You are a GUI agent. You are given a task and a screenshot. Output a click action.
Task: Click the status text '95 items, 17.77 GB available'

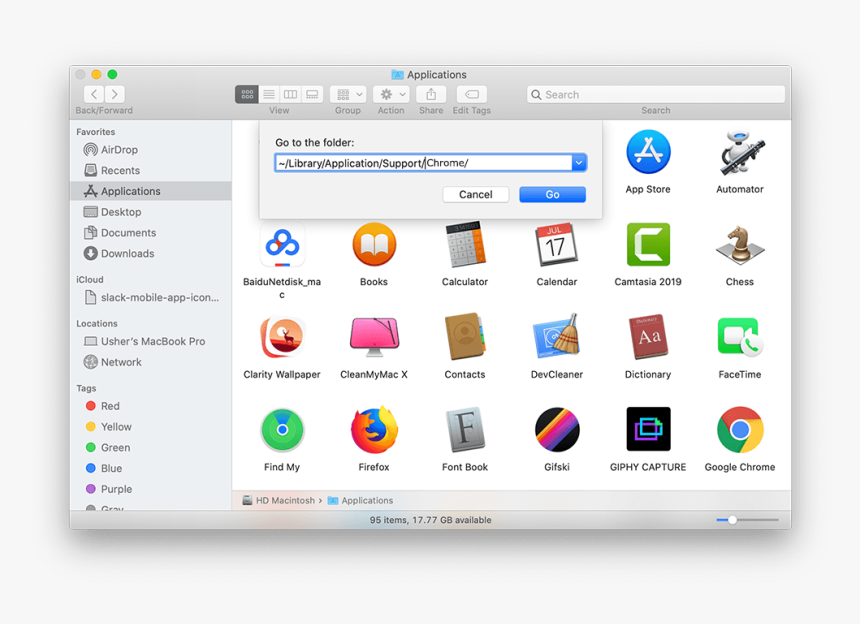[430, 520]
